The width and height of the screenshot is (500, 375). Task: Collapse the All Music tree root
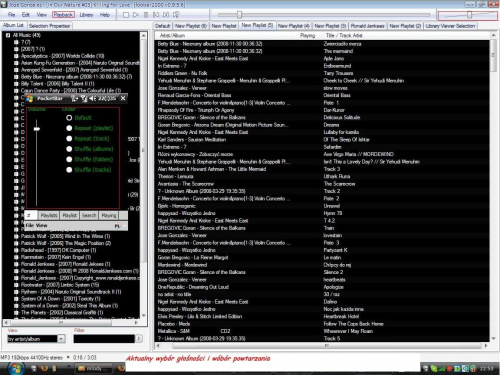pyautogui.click(x=8, y=35)
